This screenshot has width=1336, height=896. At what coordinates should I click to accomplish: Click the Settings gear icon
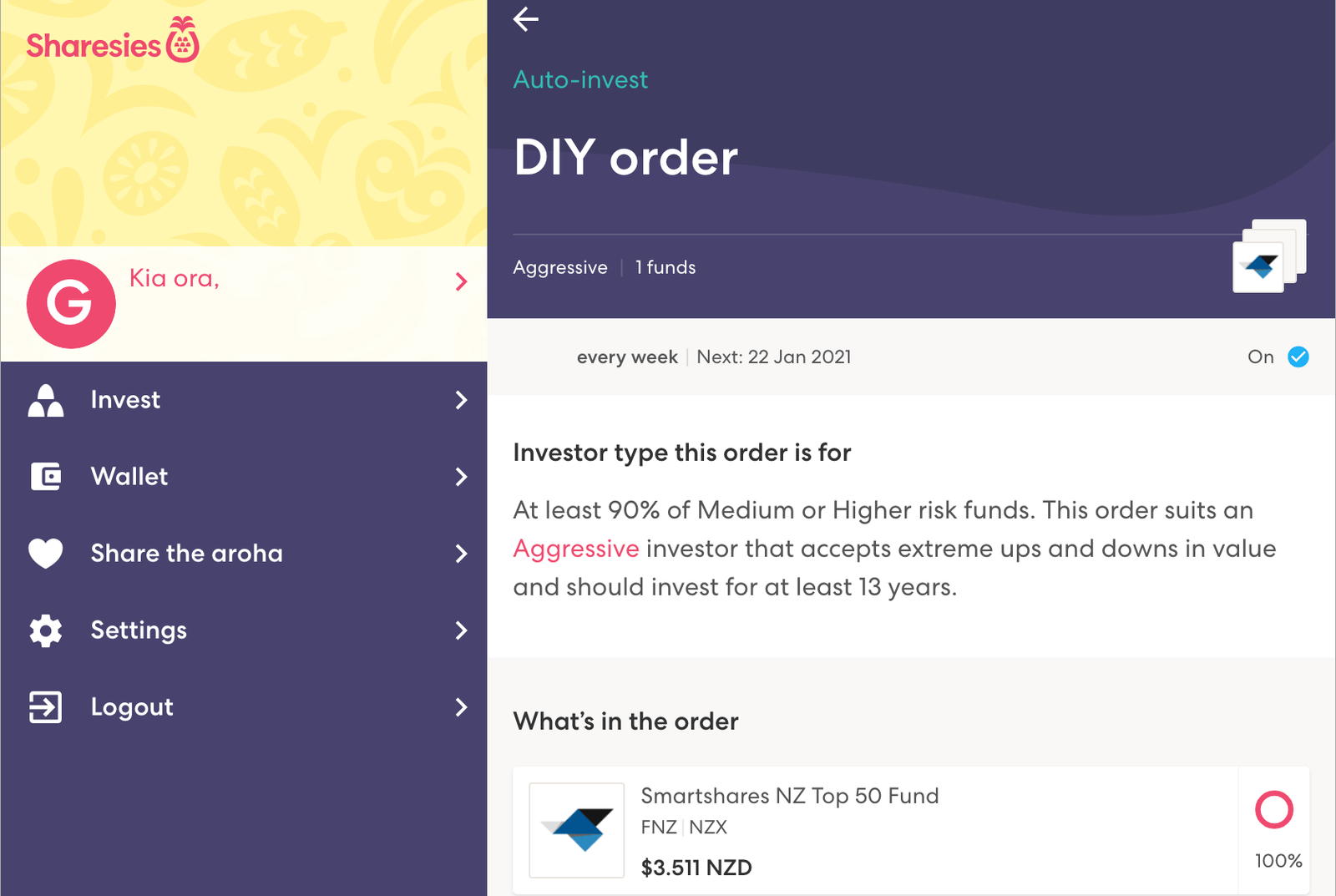click(46, 630)
